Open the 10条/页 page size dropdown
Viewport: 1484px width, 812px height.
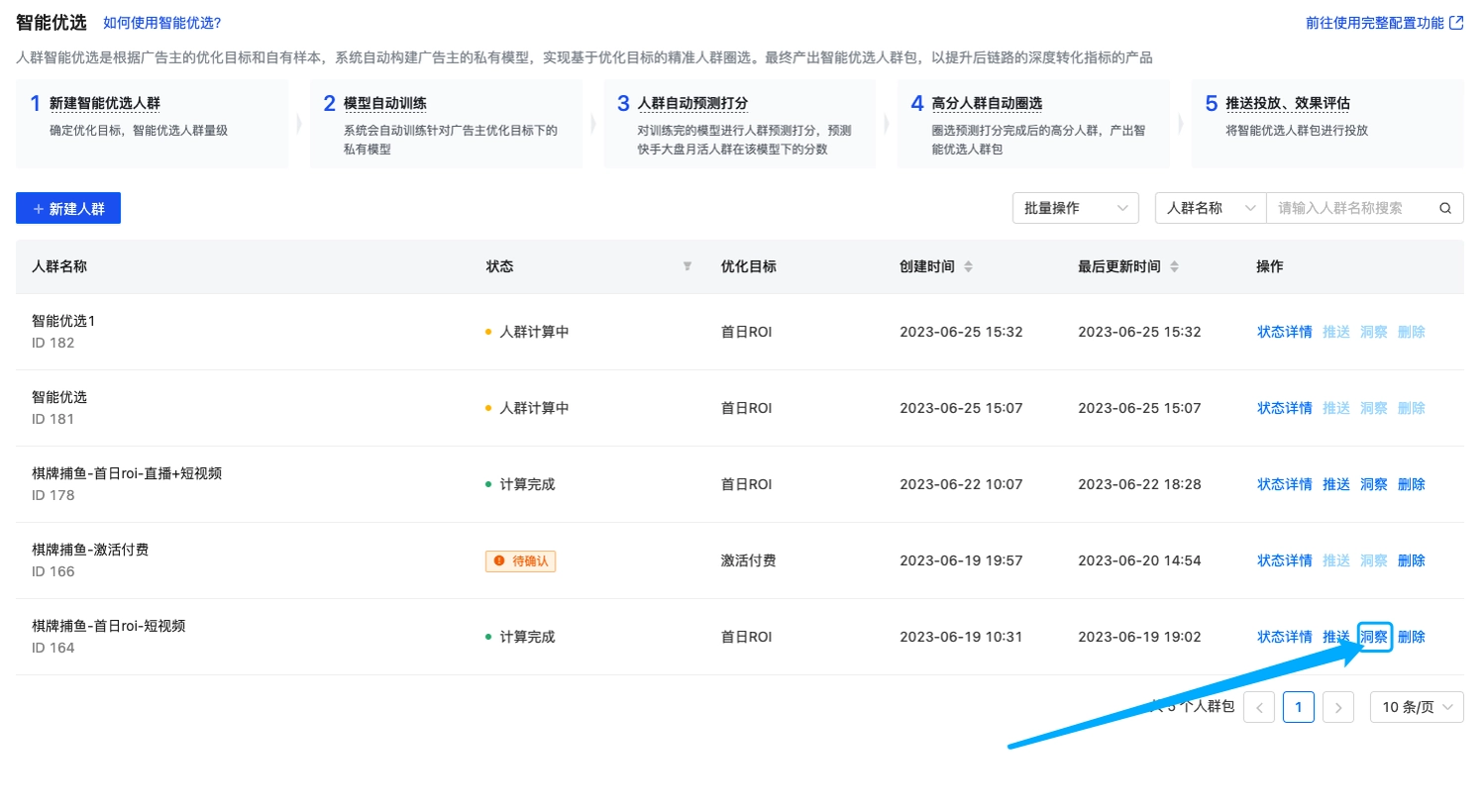tap(1417, 707)
